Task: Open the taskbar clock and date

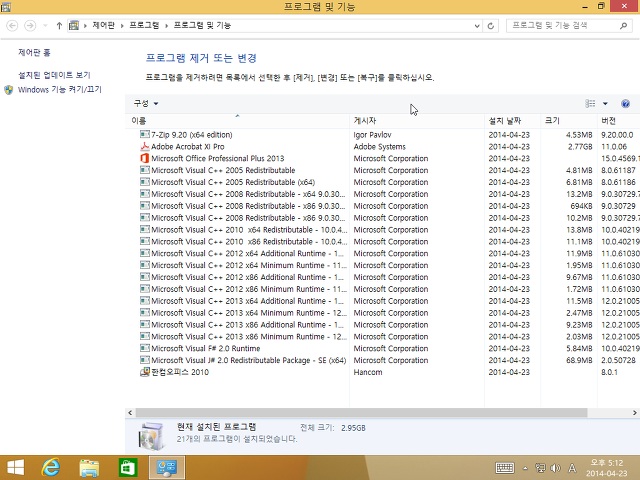Action: pyautogui.click(x=607, y=468)
